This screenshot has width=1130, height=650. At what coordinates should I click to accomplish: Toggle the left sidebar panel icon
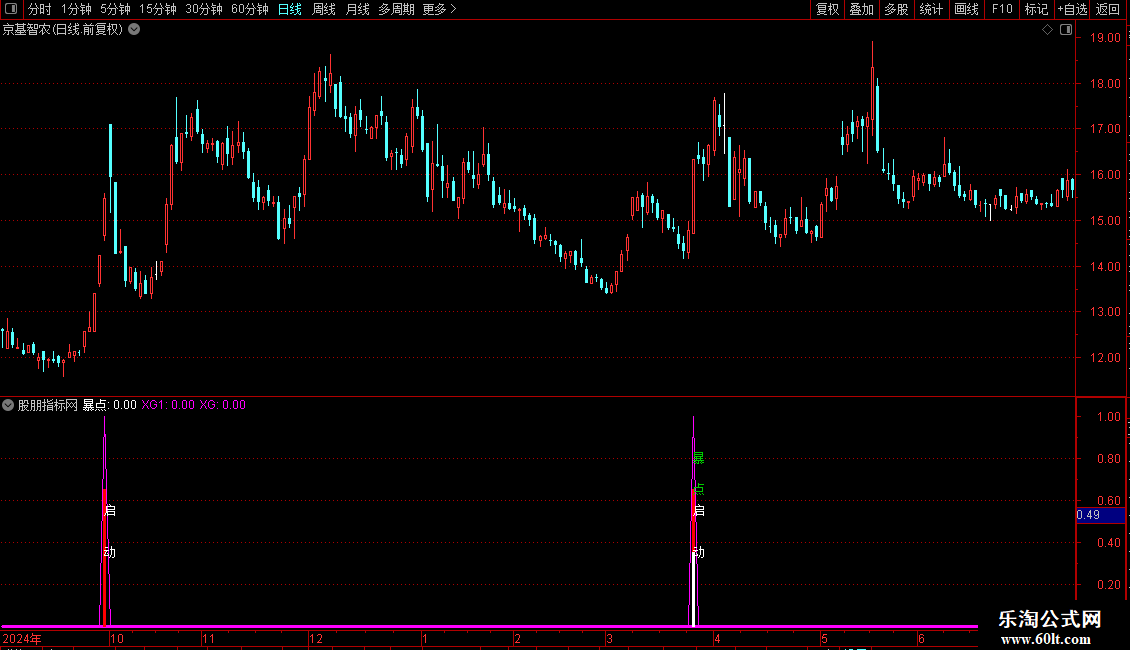click(x=11, y=9)
